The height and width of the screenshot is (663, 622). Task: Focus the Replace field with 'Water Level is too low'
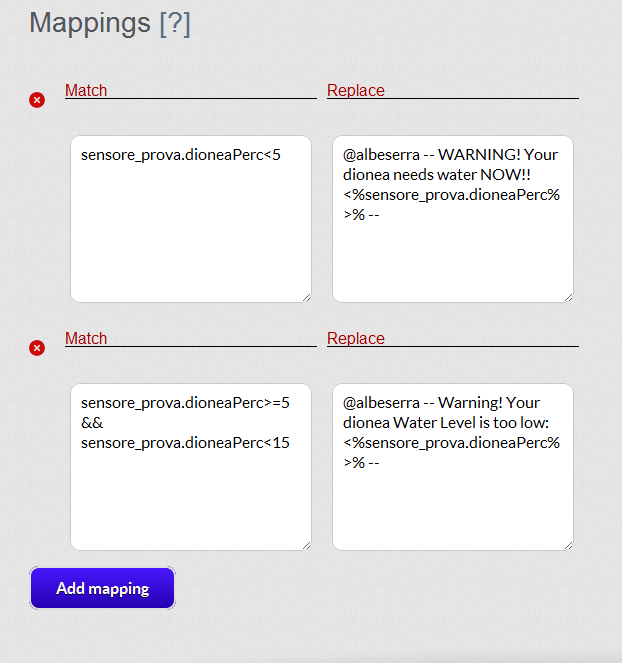pos(453,467)
